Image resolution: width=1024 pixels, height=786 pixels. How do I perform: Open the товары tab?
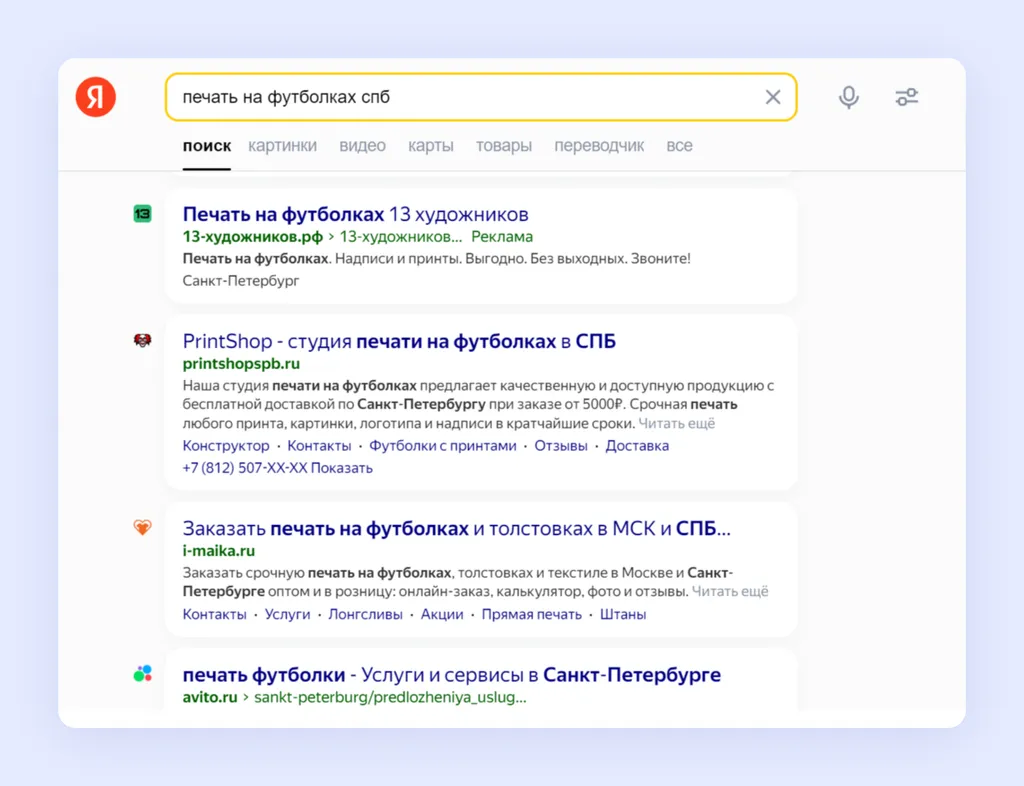coord(504,146)
